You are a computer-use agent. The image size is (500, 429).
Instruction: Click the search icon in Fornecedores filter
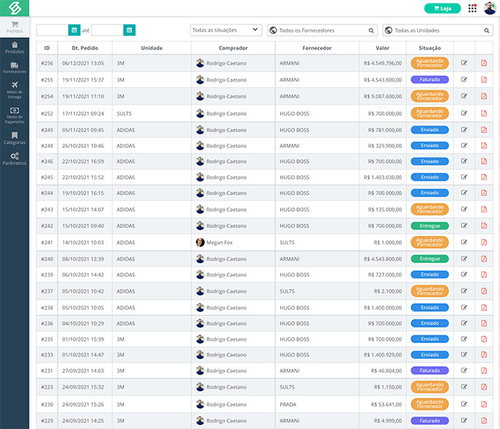pos(371,31)
